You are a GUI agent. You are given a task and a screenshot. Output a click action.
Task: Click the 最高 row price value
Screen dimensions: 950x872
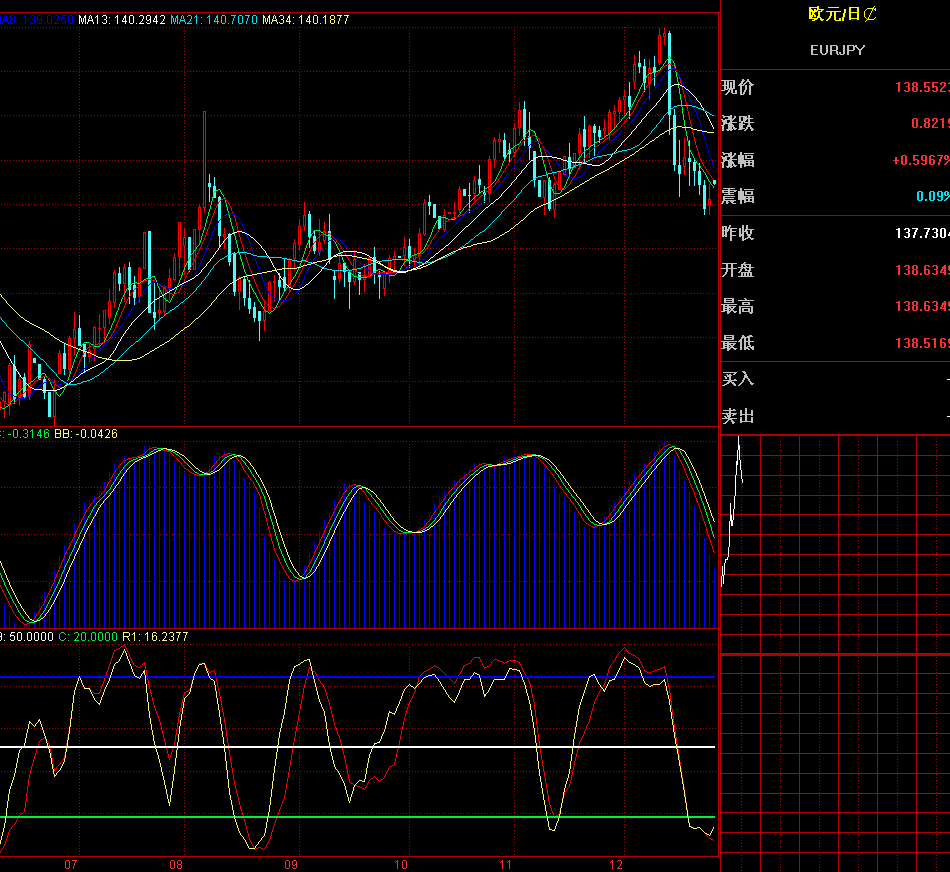[922, 307]
